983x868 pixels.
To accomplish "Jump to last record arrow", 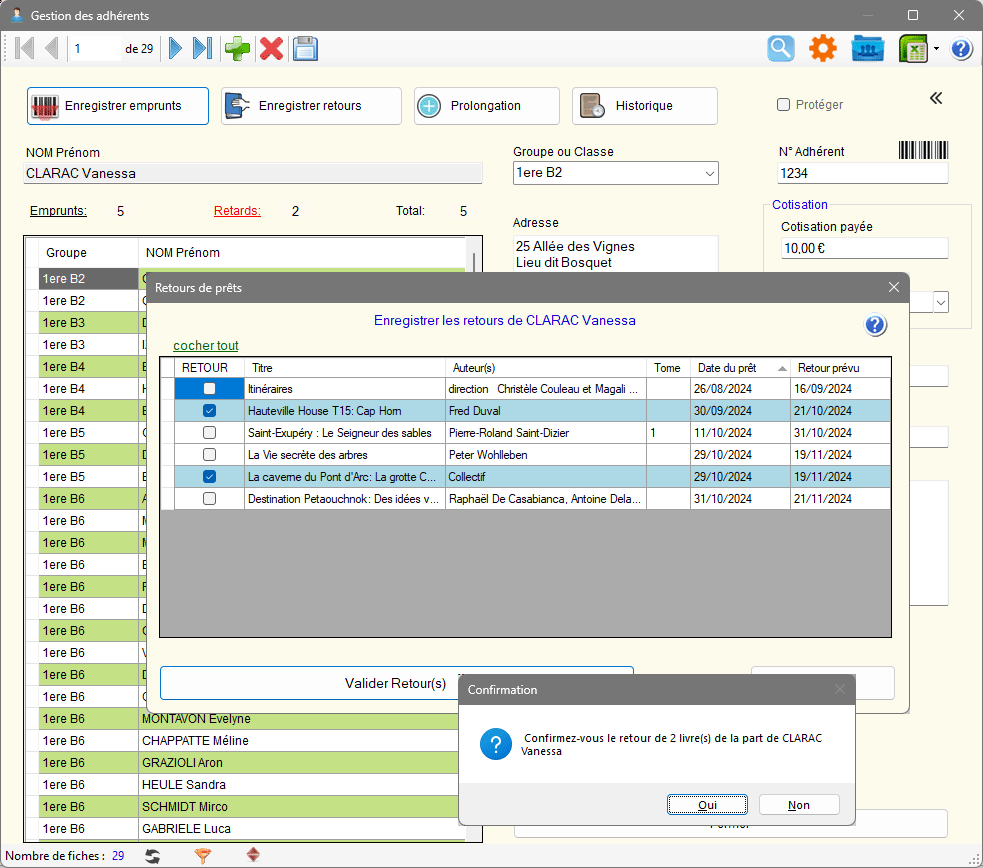I will point(202,48).
